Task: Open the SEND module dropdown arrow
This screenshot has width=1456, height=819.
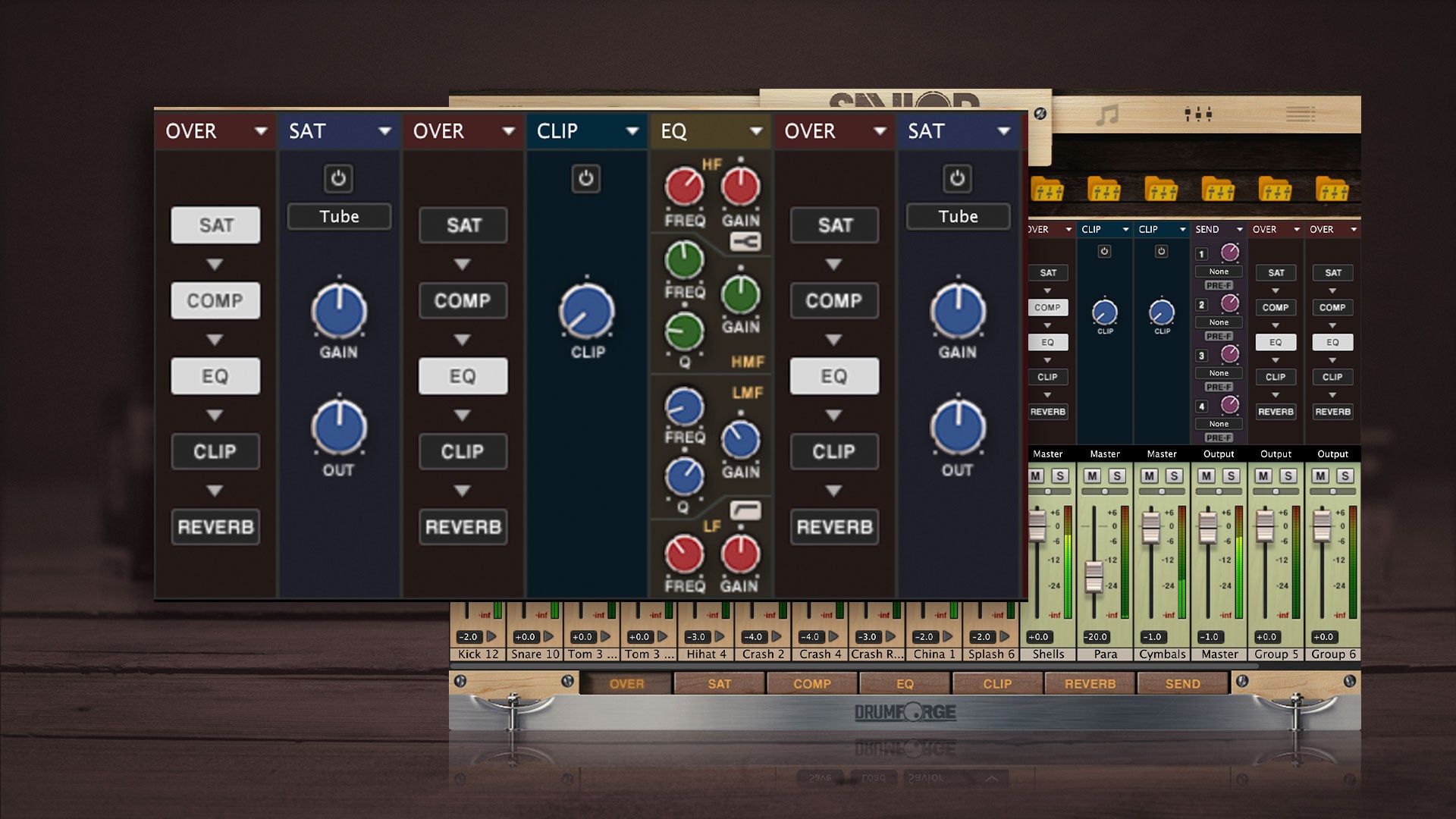Action: coord(1240,230)
